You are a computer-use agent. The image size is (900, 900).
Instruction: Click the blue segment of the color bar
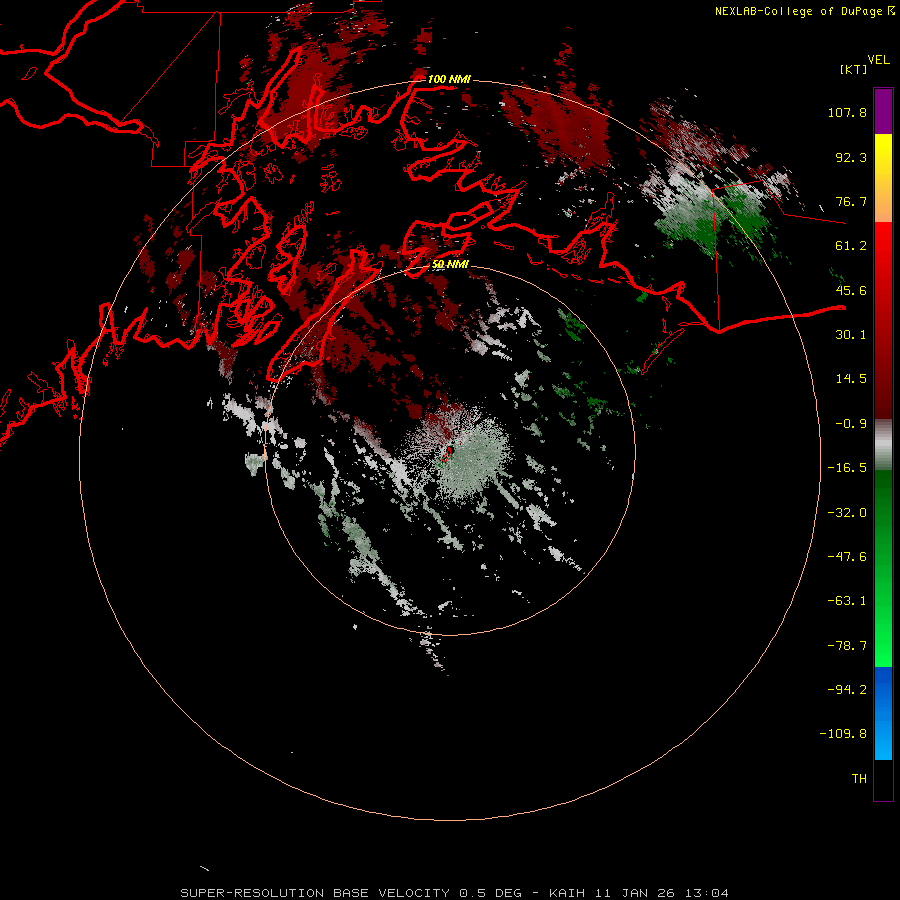point(883,713)
